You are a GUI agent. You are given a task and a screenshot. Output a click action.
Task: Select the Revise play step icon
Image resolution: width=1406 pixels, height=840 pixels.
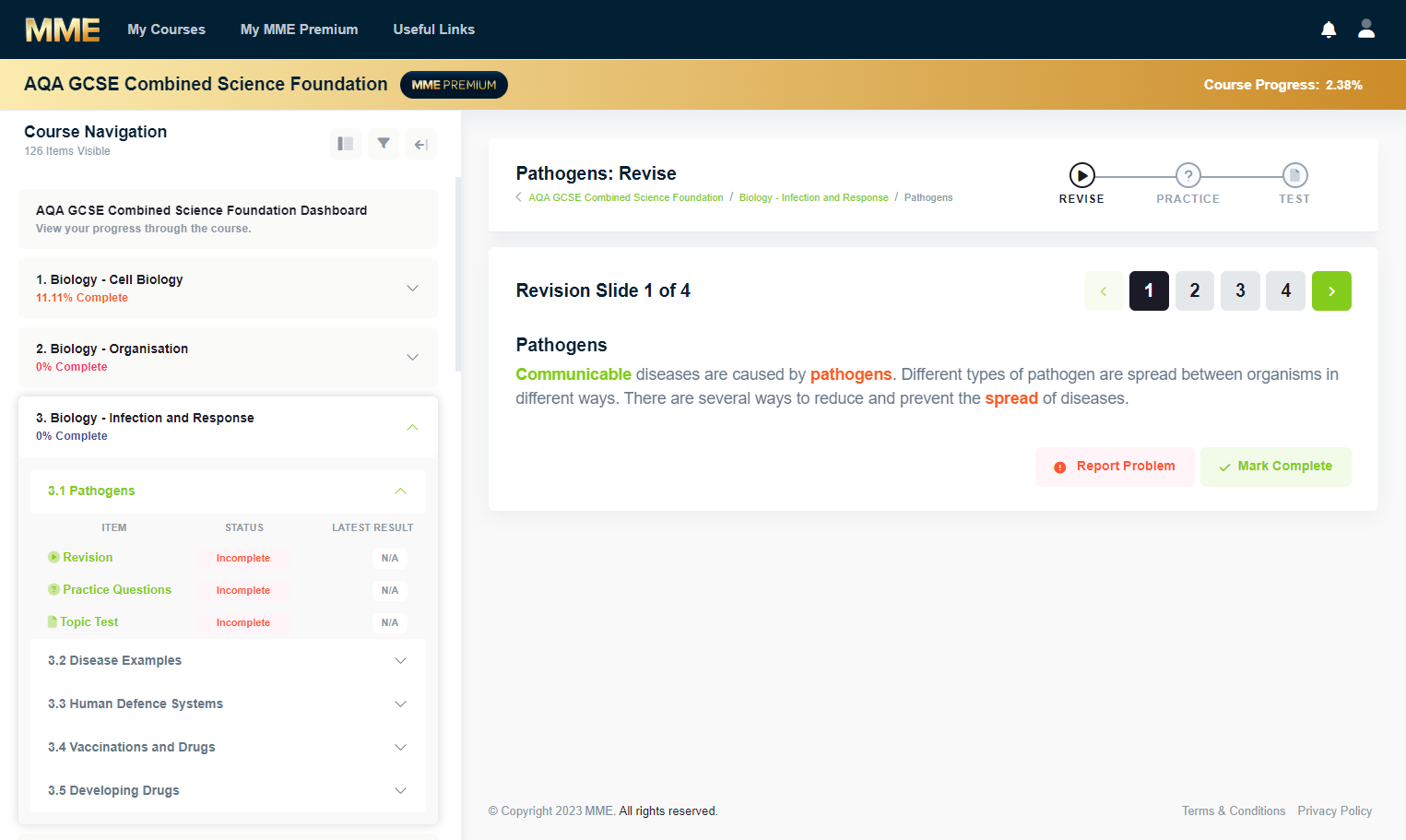click(x=1081, y=175)
